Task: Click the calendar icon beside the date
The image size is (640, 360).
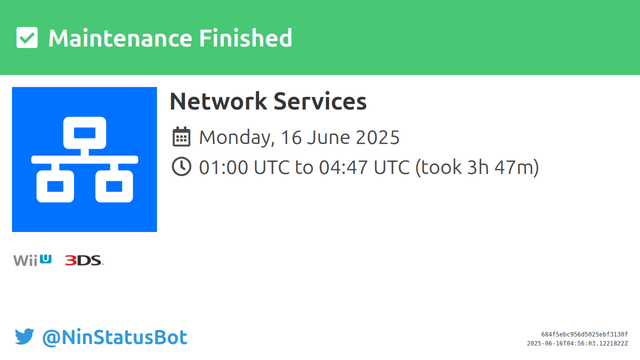Action: coord(181,137)
